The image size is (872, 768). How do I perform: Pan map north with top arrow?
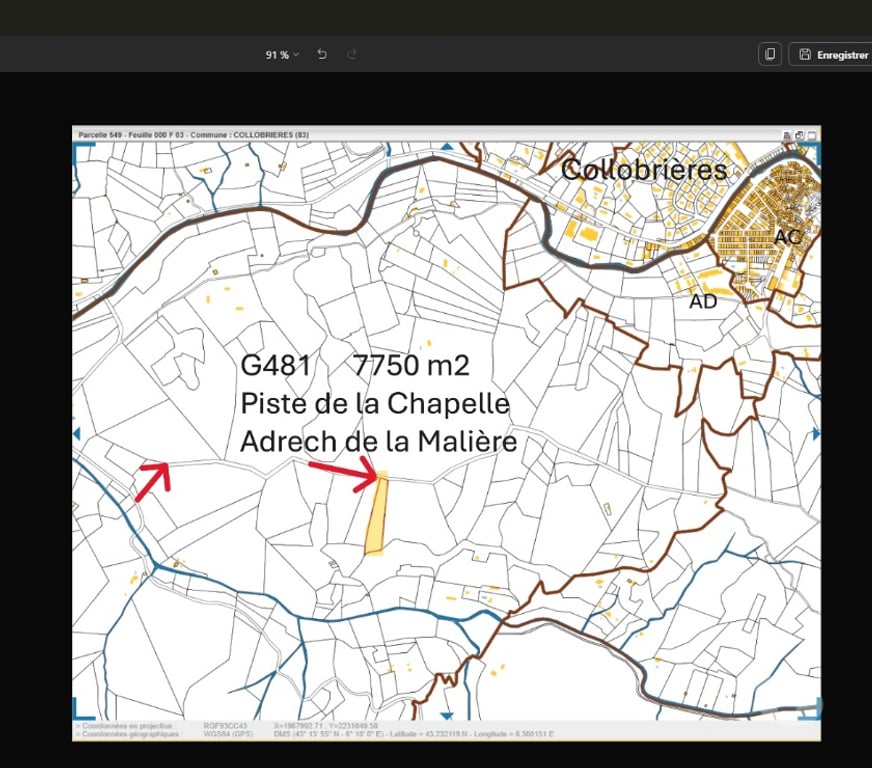447,148
